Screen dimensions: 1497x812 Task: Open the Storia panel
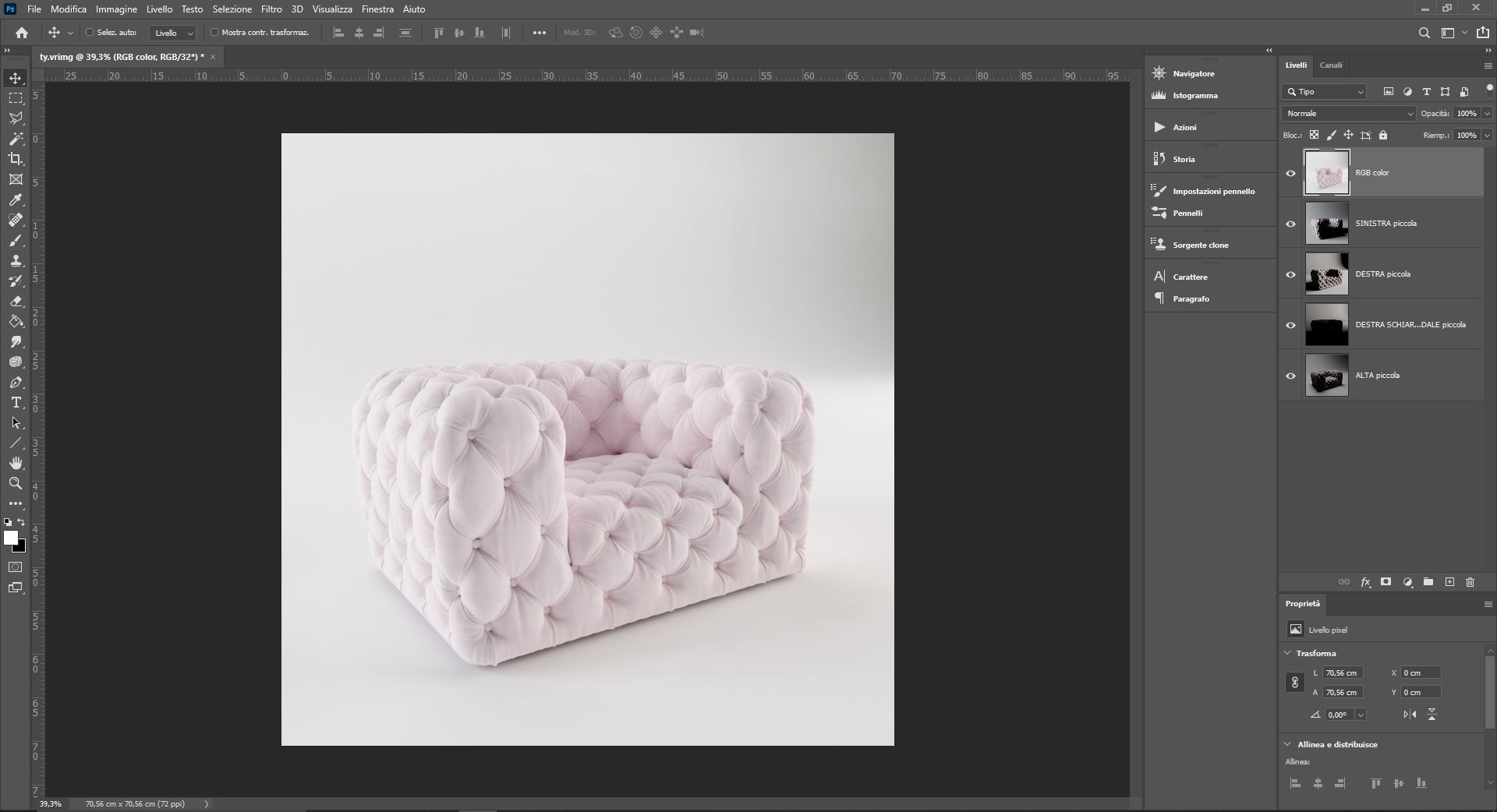1184,159
